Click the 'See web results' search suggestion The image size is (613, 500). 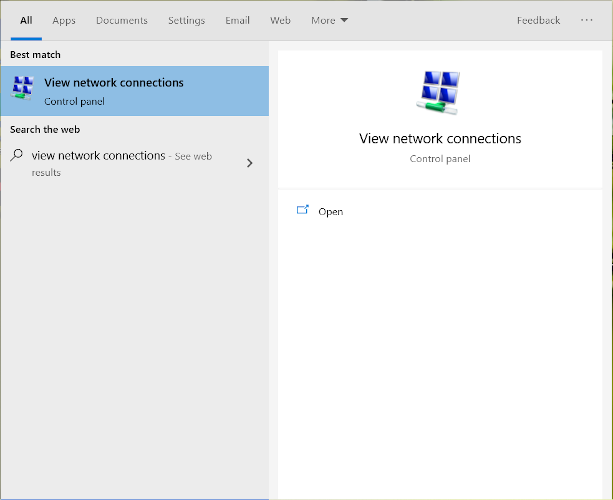tap(122, 163)
